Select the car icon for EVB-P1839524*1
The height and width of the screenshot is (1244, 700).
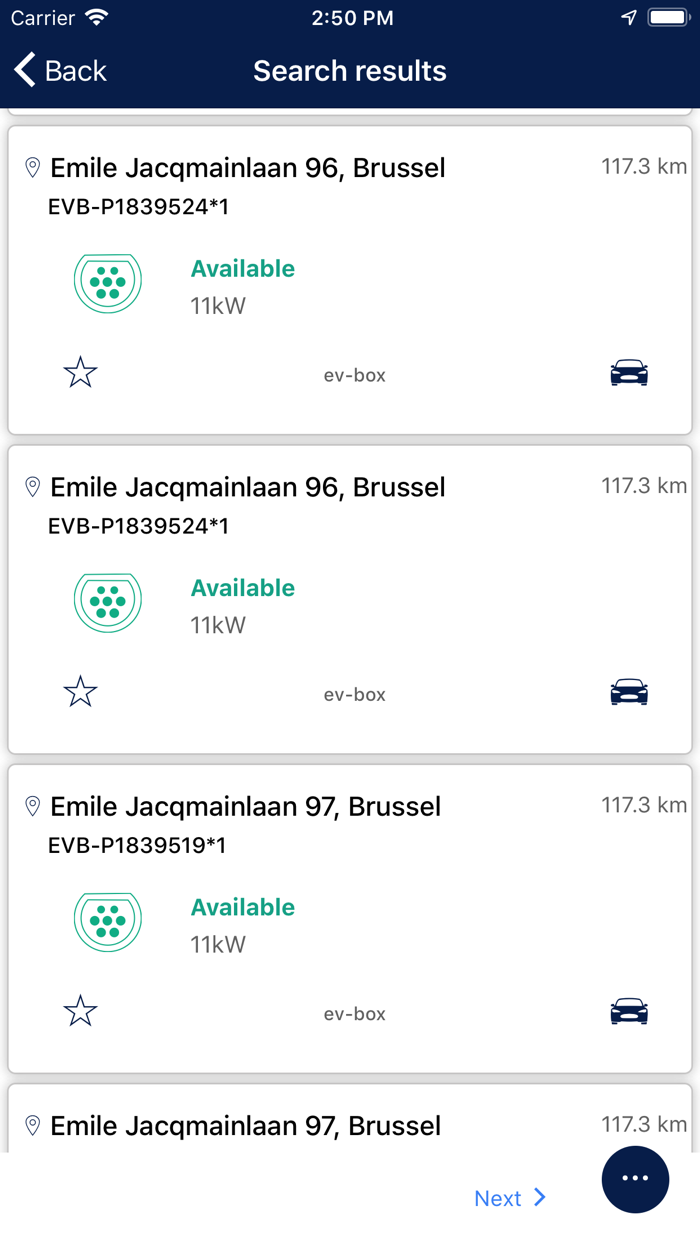tap(628, 370)
